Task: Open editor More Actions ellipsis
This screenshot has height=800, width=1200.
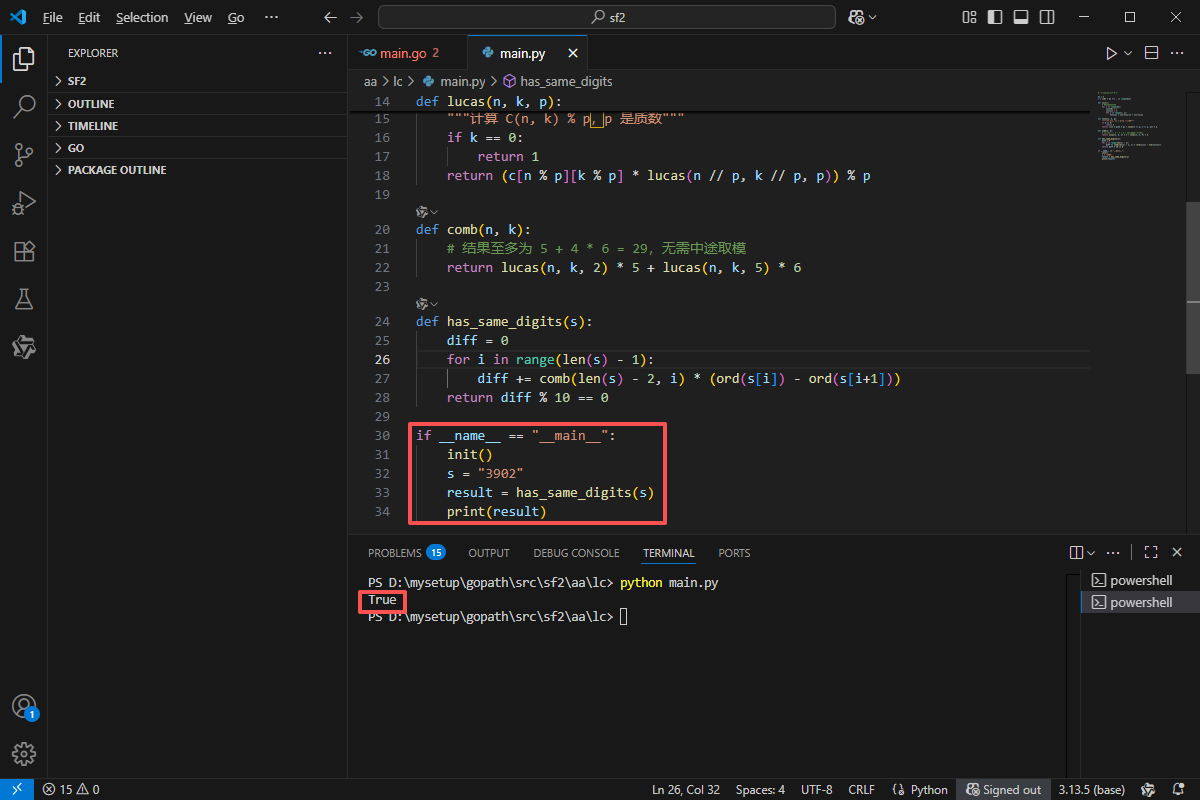Action: (x=1178, y=53)
